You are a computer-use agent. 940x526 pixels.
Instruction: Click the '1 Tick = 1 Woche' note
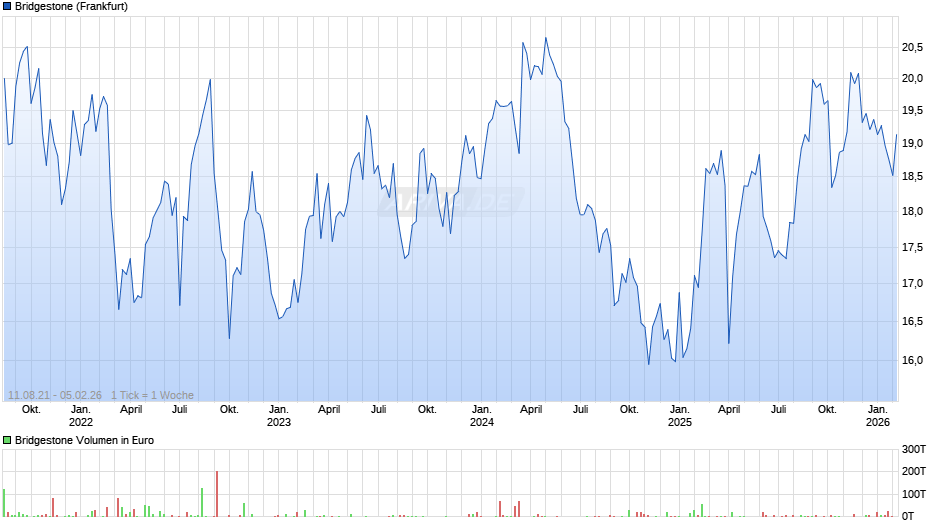click(152, 395)
